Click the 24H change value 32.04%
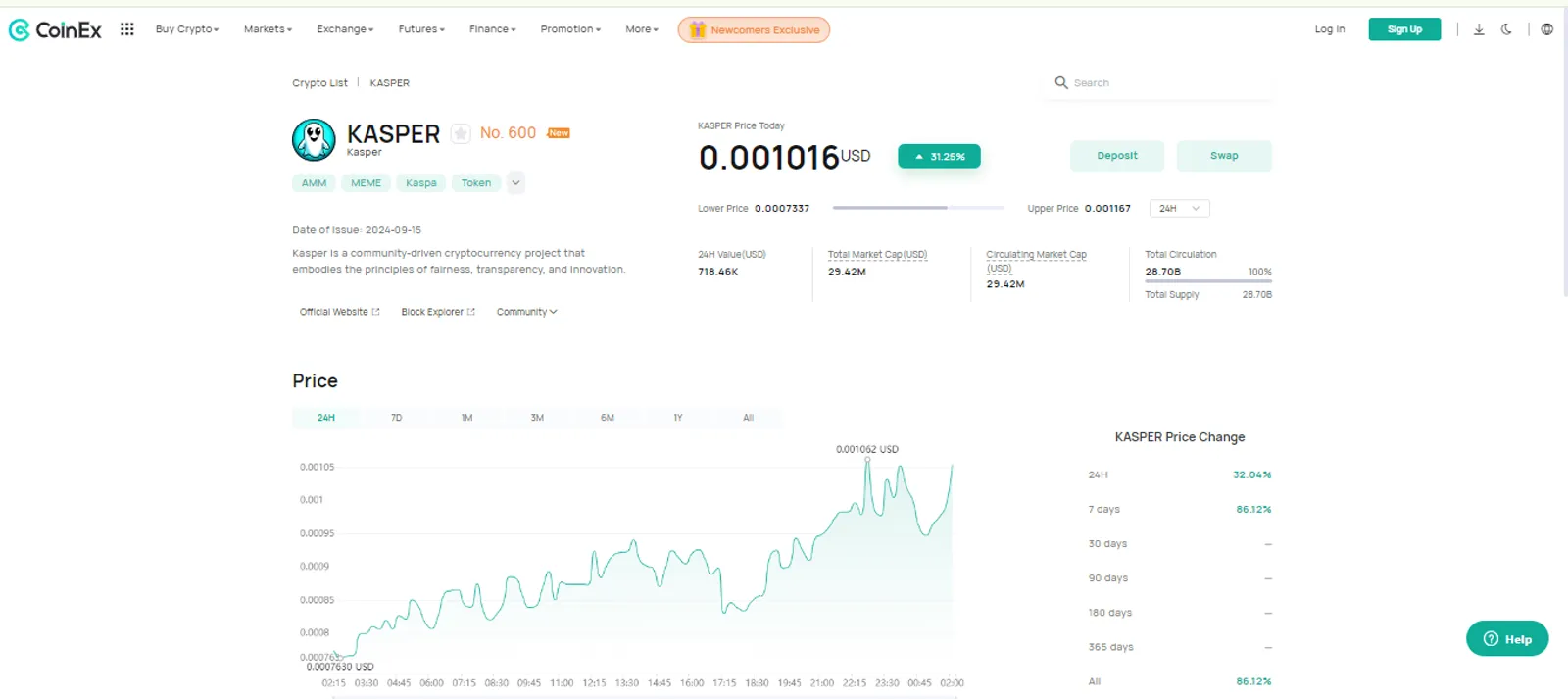This screenshot has width=1568, height=699. 1251,475
